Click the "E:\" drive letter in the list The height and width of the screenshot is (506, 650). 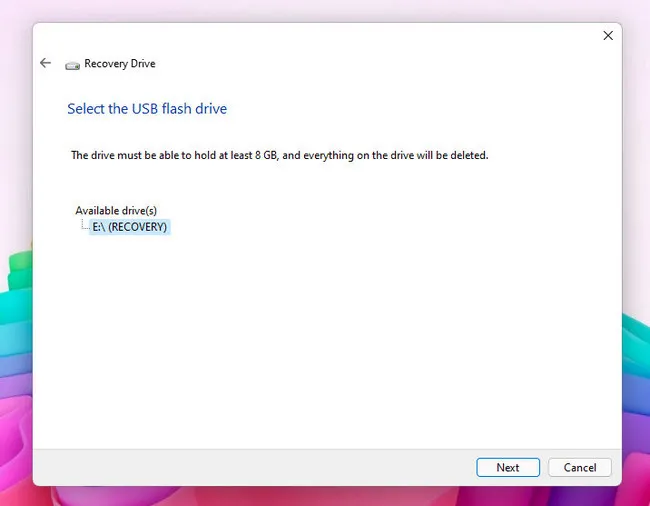tap(100, 227)
